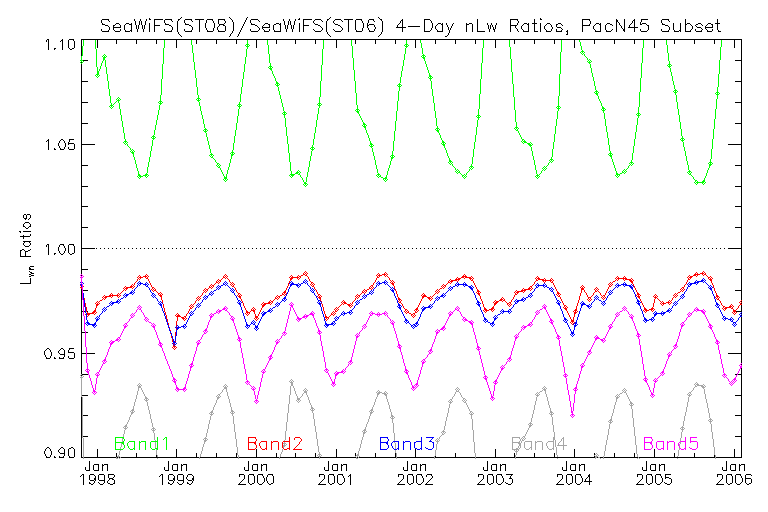
Task: Click the y-axis value 1.05
Action: [x=60, y=145]
